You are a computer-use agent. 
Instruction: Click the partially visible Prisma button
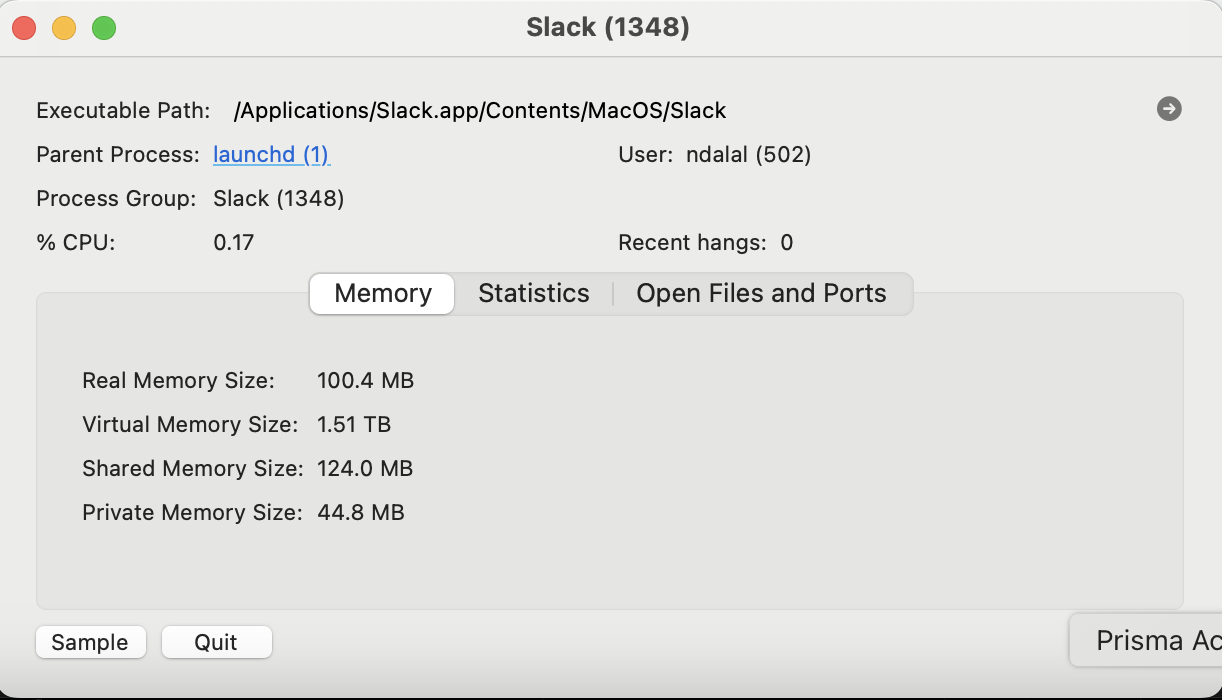click(x=1150, y=640)
